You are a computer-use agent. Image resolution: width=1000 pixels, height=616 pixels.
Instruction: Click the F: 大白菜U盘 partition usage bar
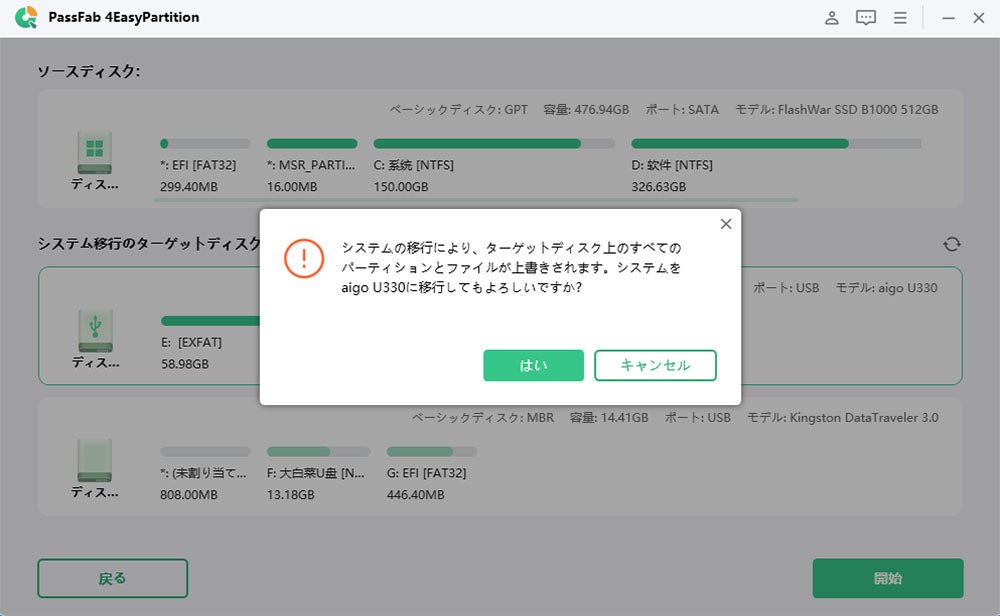pyautogui.click(x=318, y=451)
